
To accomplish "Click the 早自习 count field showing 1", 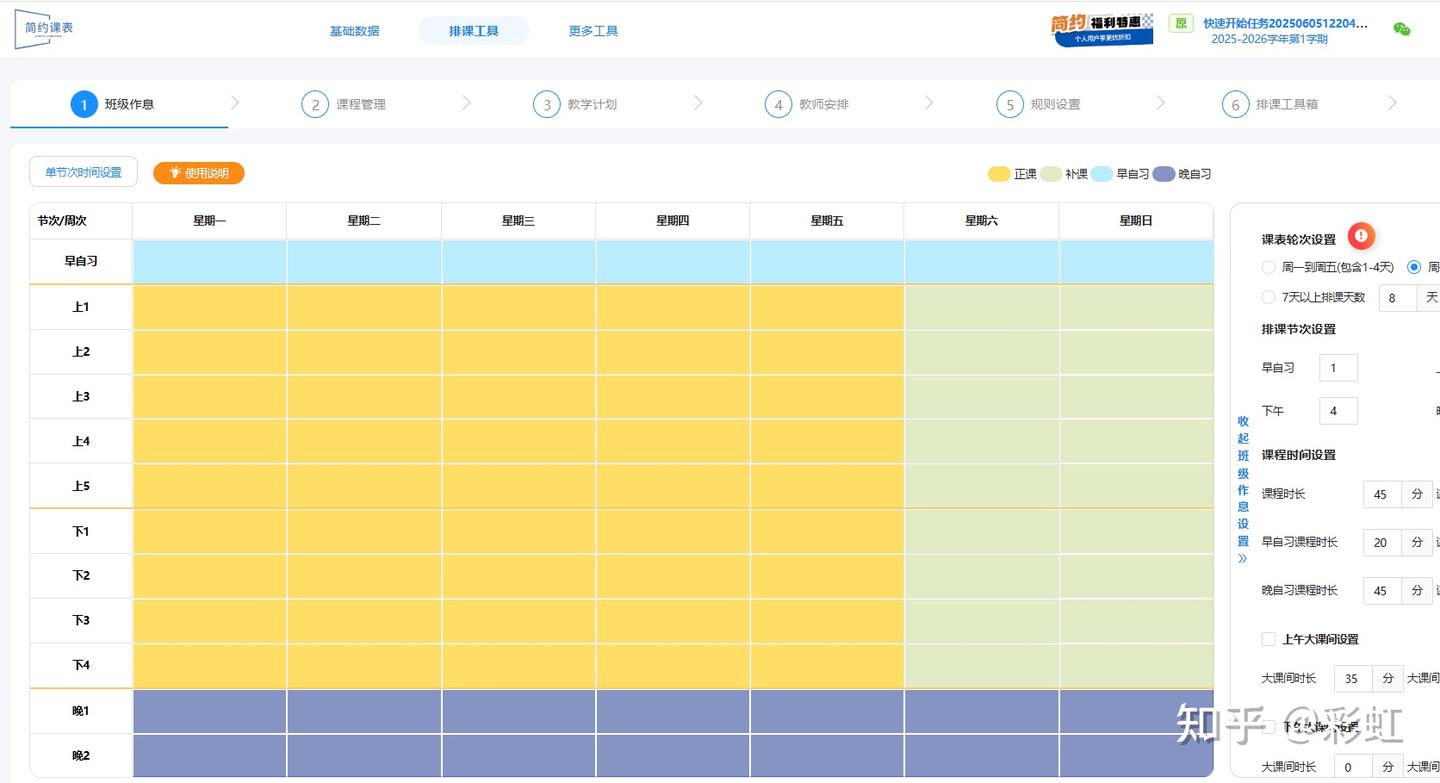I will [1339, 368].
